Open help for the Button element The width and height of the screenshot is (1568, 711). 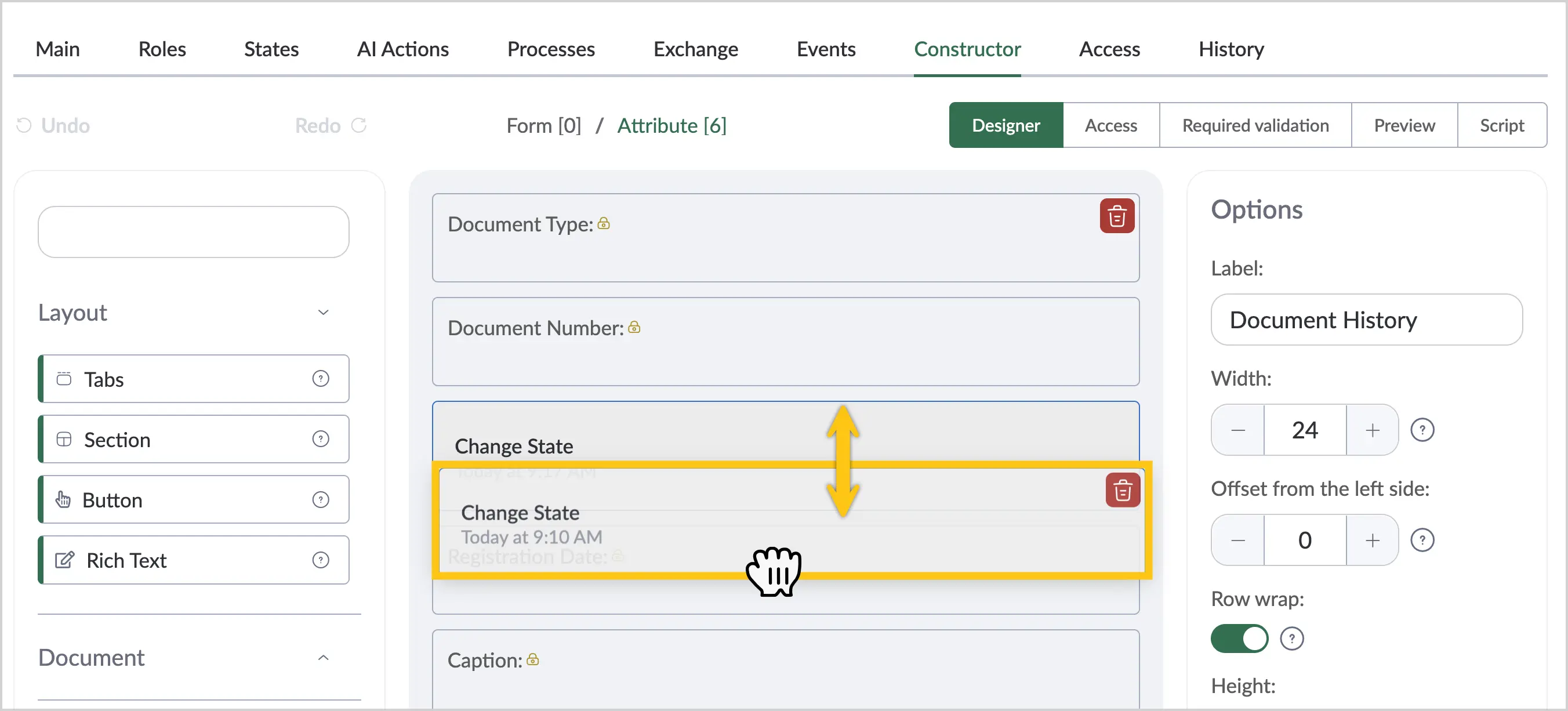(321, 500)
